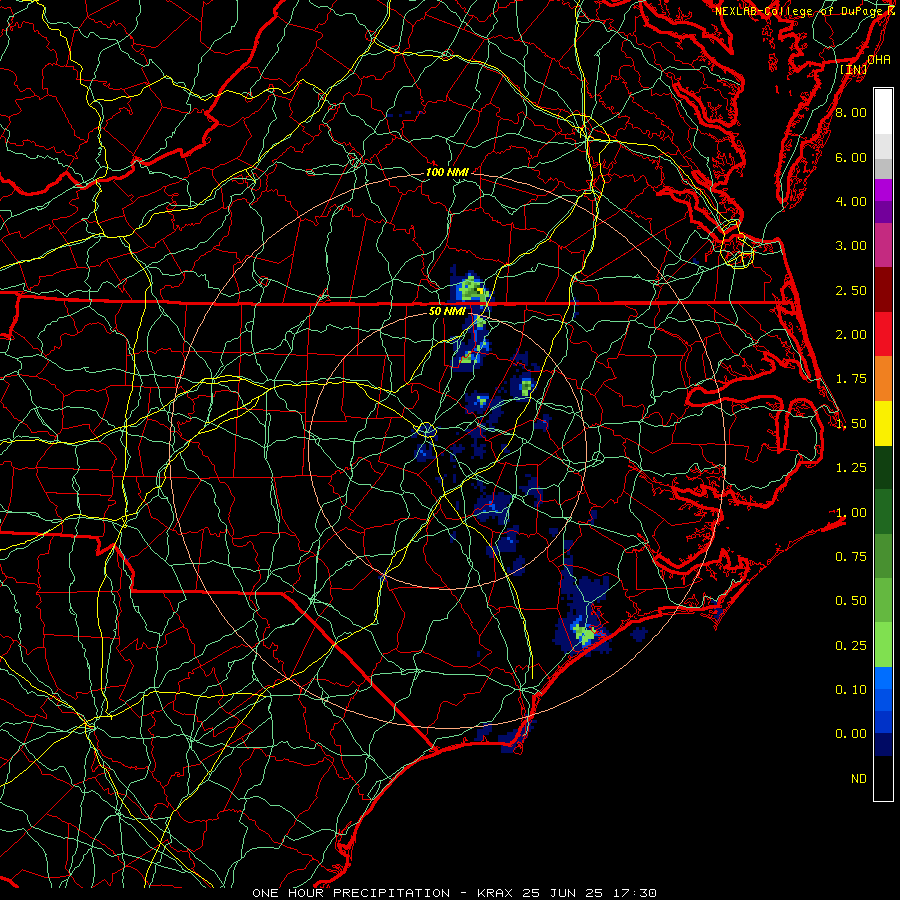Click the orange swatch beside 1.75
900x900 pixels.
[883, 378]
